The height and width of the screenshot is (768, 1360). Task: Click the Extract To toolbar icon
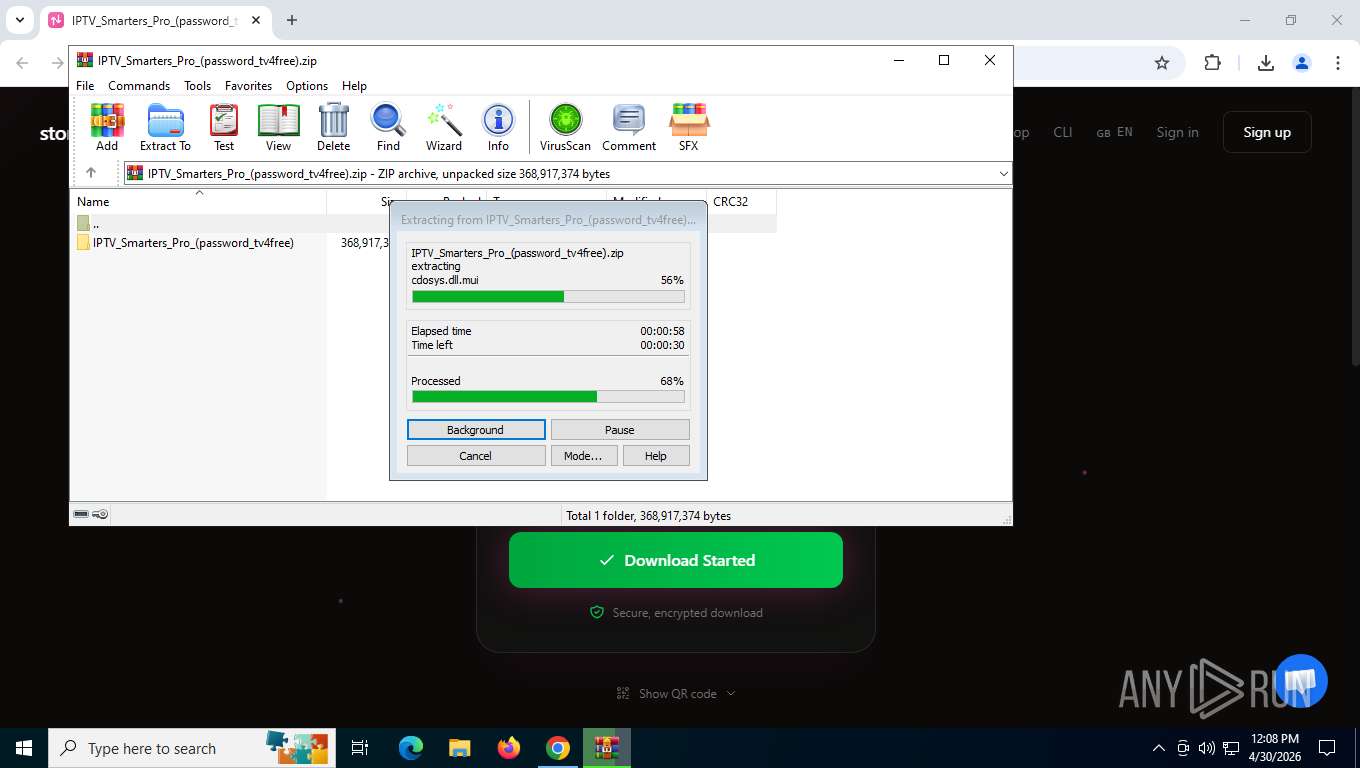coord(165,127)
